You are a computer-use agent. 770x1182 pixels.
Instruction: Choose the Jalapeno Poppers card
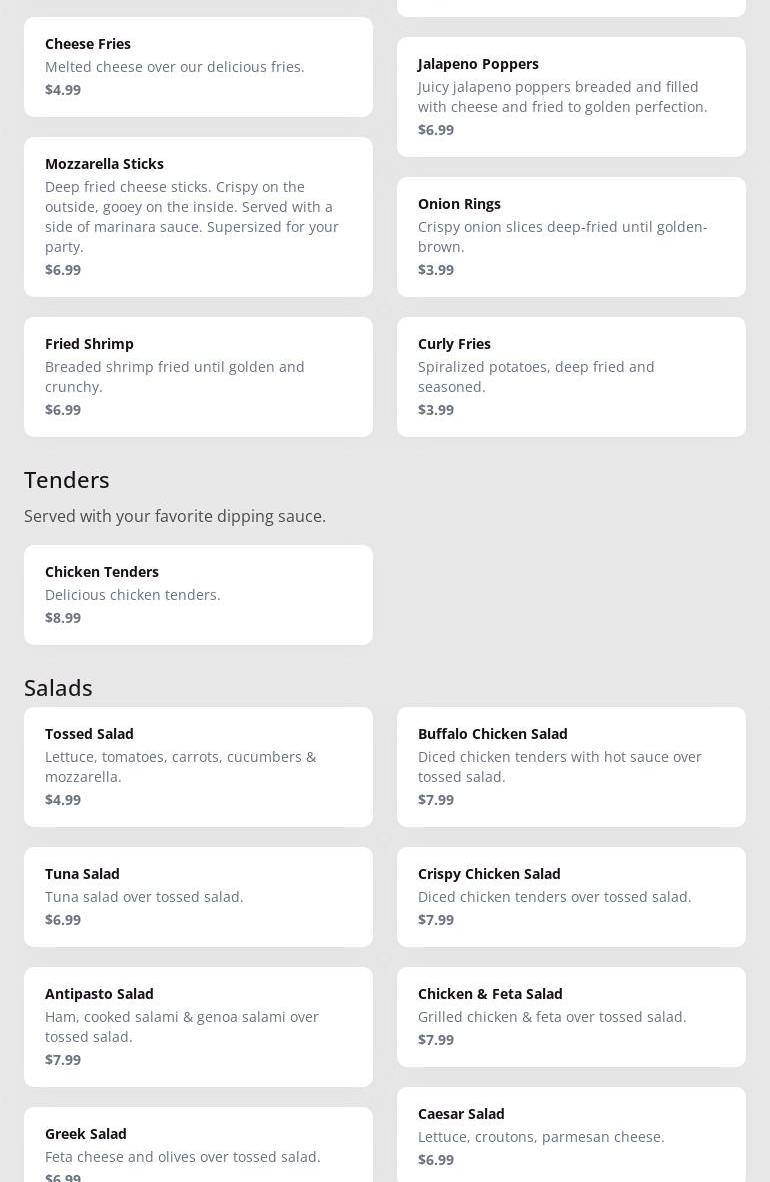(571, 97)
